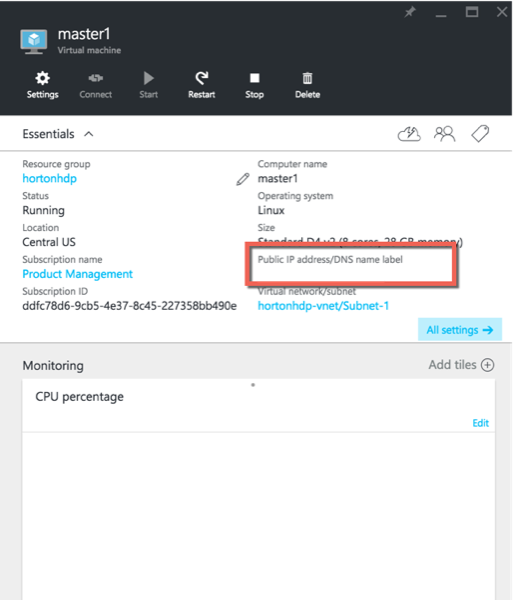Open the quick start cloud icon
Screen dimensions: 513x600
click(409, 134)
